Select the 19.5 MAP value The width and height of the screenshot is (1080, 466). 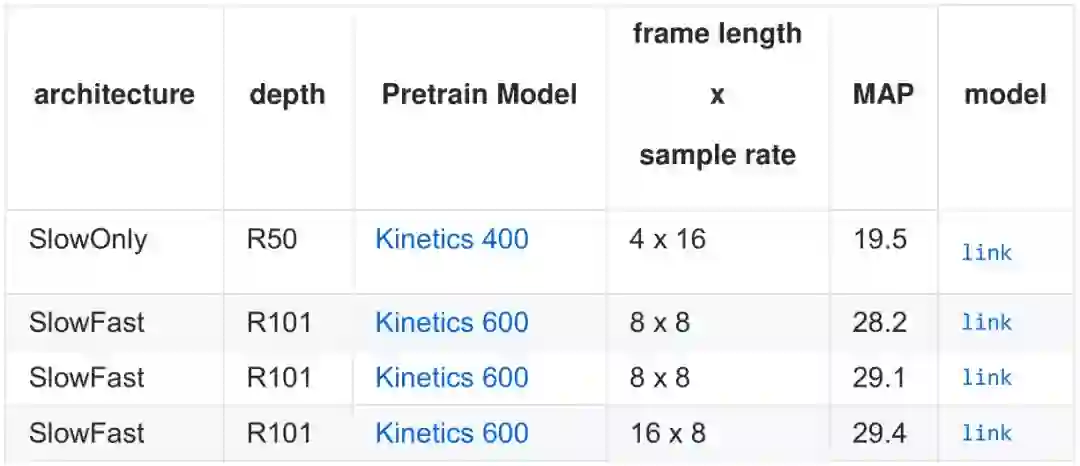879,240
